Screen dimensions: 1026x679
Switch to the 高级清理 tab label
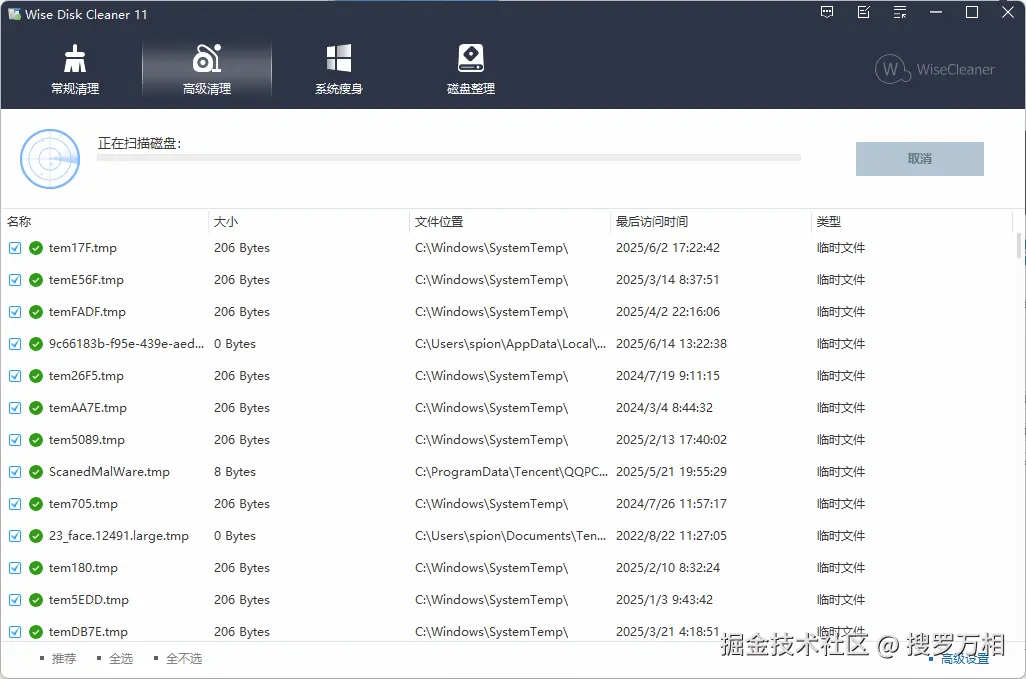point(207,88)
